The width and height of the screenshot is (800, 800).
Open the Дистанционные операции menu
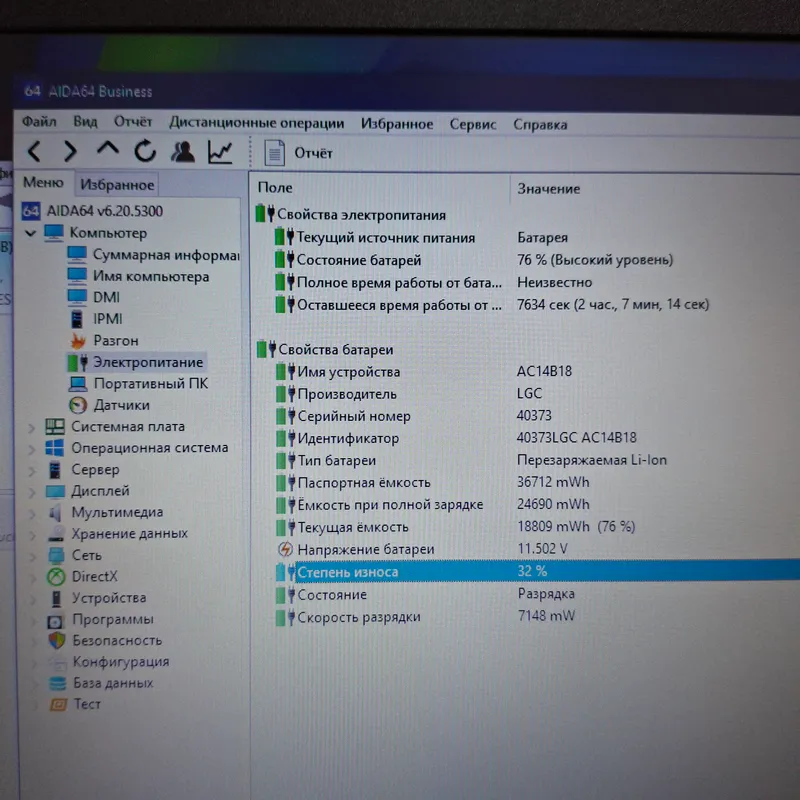coord(257,123)
